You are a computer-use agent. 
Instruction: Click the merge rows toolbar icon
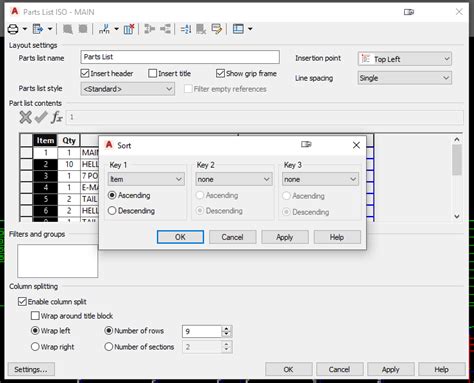tap(150, 29)
